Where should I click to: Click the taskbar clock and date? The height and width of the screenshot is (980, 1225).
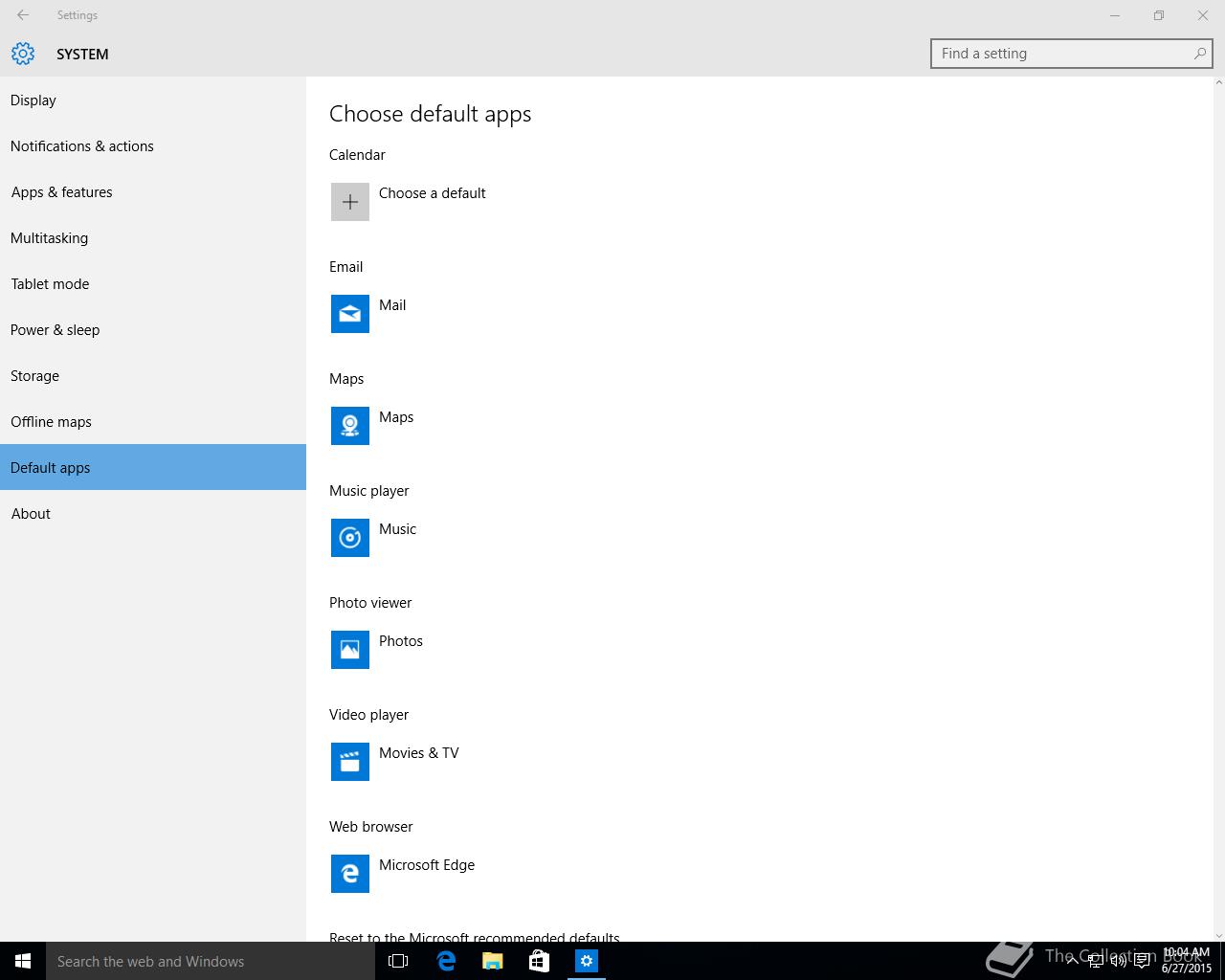click(x=1187, y=961)
